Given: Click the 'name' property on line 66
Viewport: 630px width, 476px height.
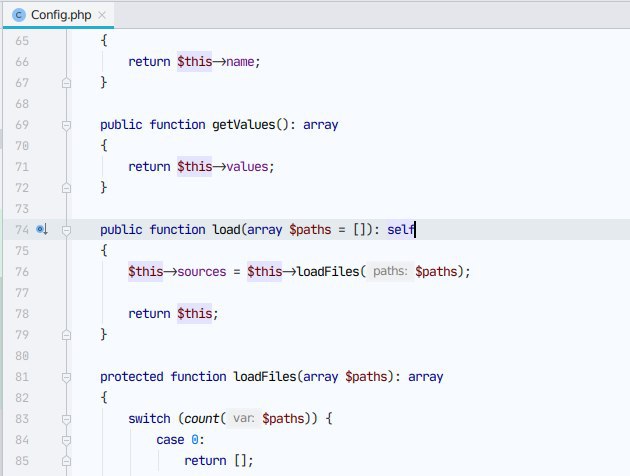Looking at the screenshot, I should (240, 62).
